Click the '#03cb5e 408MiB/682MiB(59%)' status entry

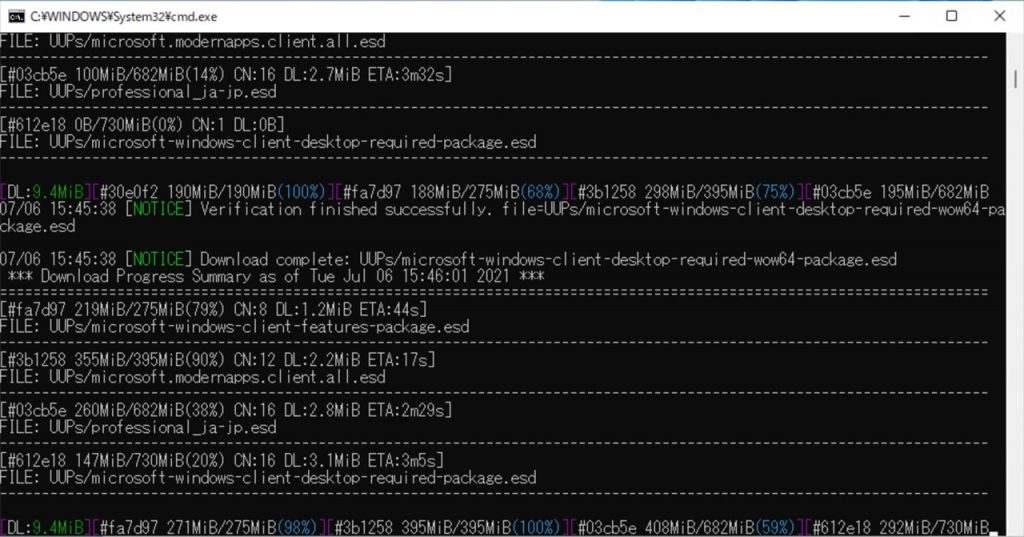686,527
